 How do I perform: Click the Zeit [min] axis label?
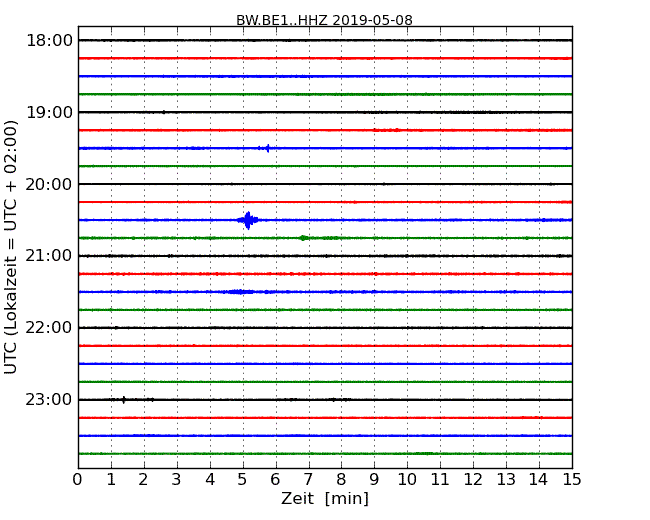(x=325, y=498)
